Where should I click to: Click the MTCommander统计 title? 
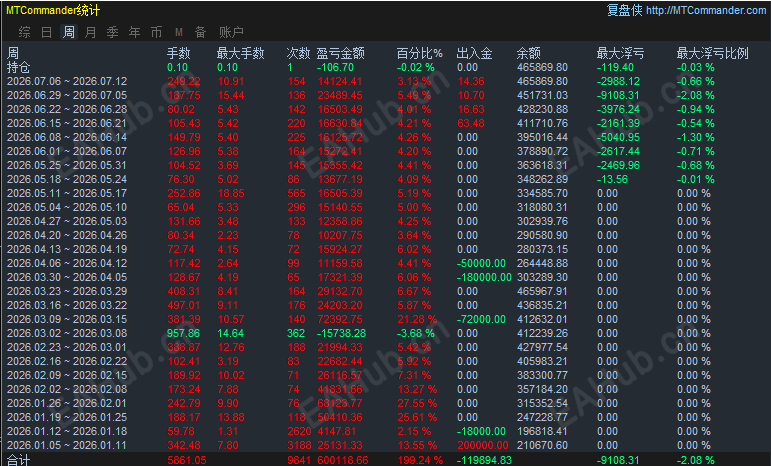(x=53, y=10)
